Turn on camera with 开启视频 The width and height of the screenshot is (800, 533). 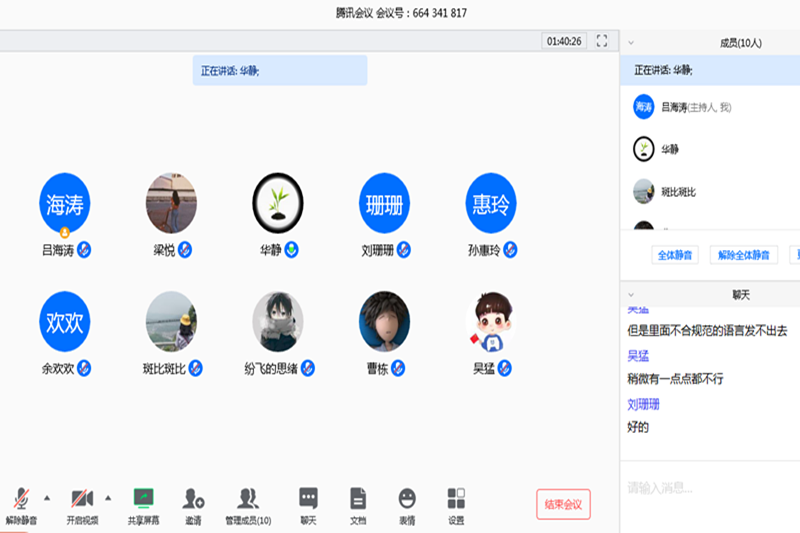(81, 504)
